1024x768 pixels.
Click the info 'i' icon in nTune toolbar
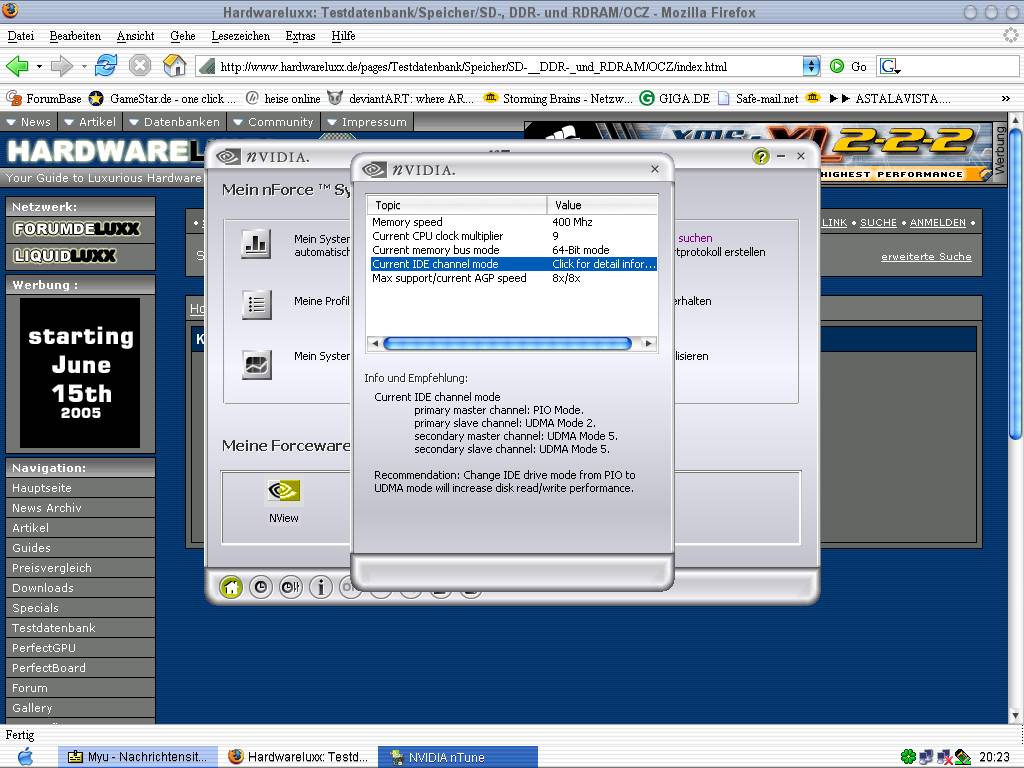(x=321, y=587)
